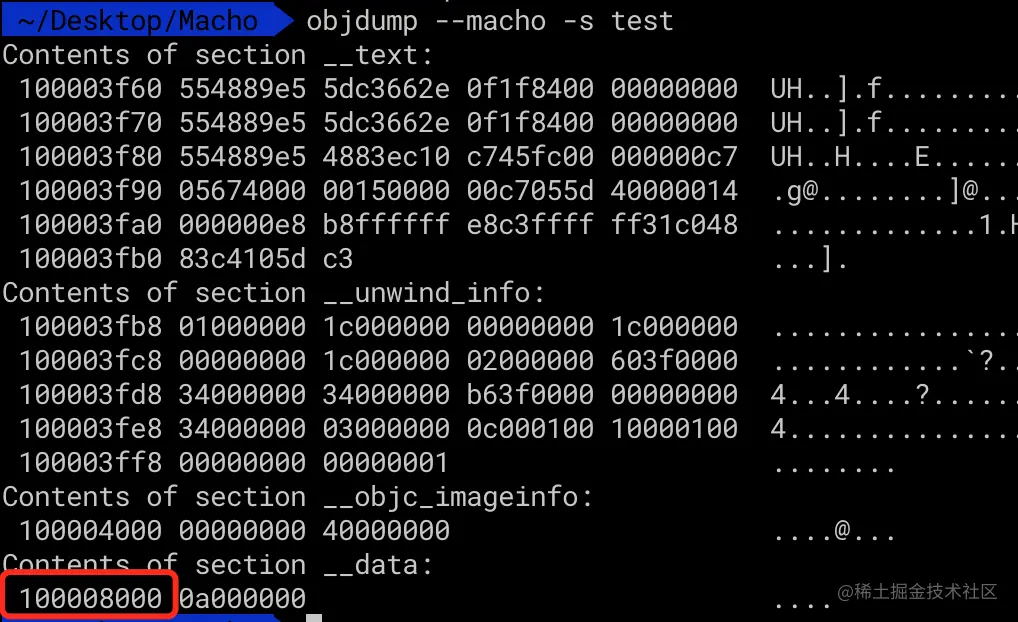The image size is (1018, 622).
Task: Click the objdump --macho -s test command
Action: tap(490, 20)
